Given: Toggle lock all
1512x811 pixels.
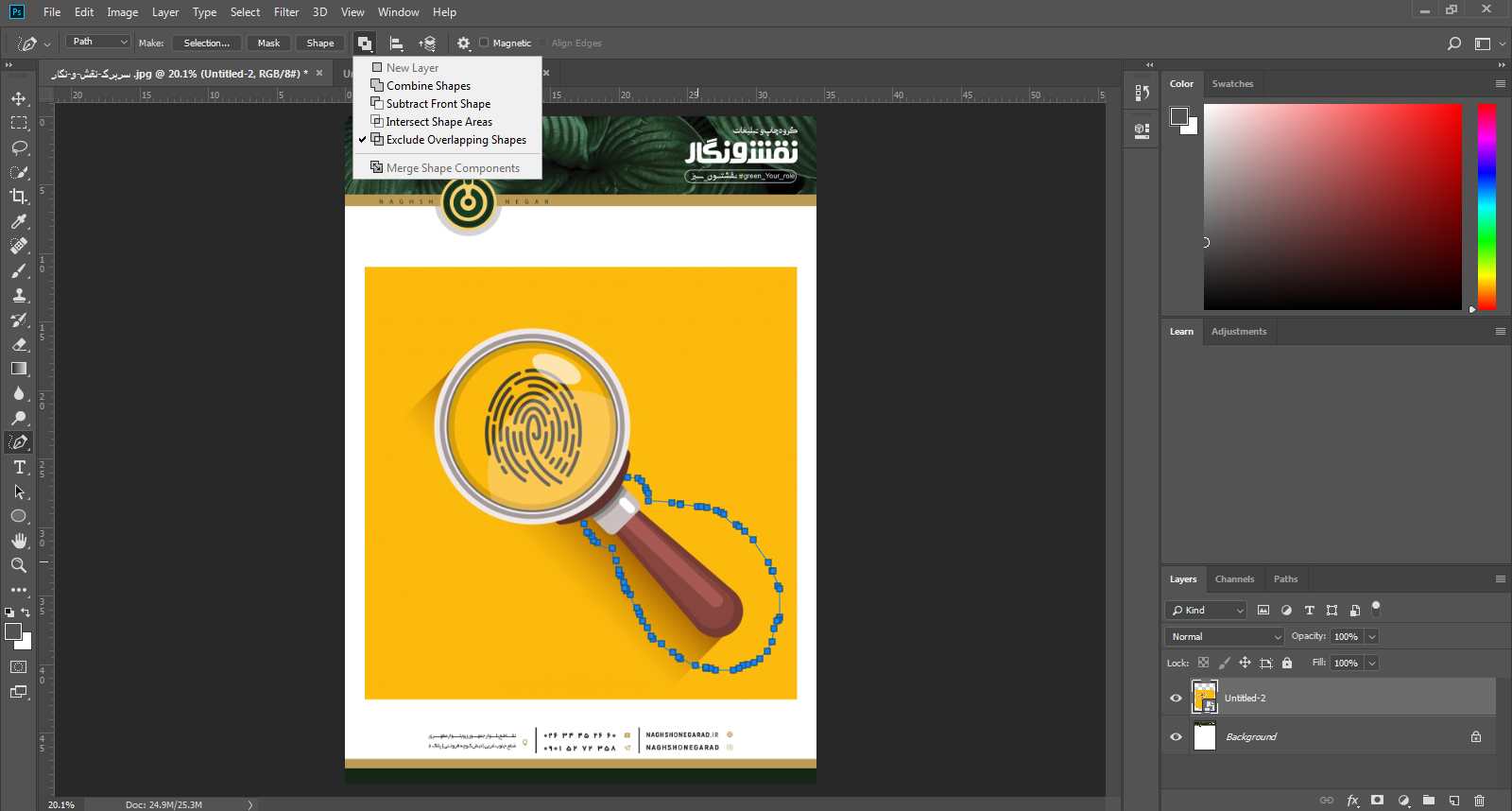Looking at the screenshot, I should pos(1287,663).
